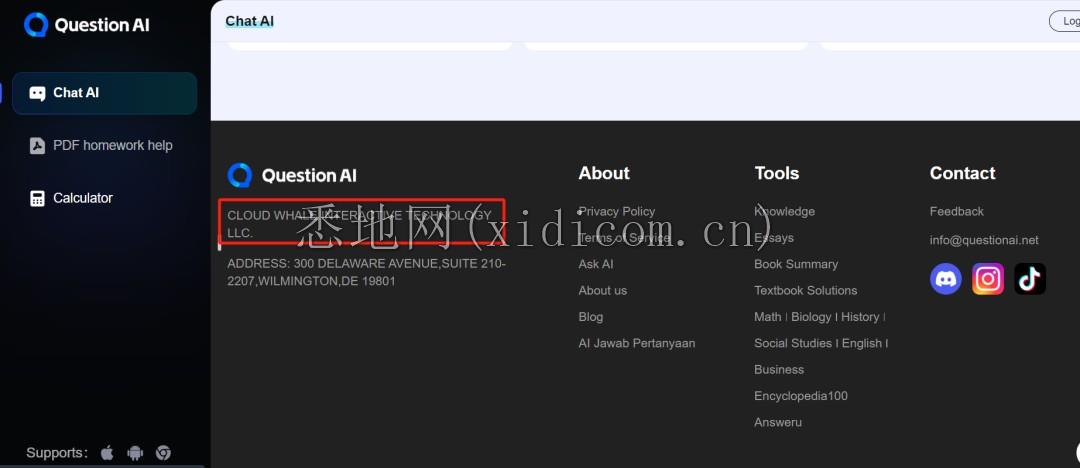Click the Chrome browser support icon
Screen dimensions: 1080x468
[x=163, y=453]
